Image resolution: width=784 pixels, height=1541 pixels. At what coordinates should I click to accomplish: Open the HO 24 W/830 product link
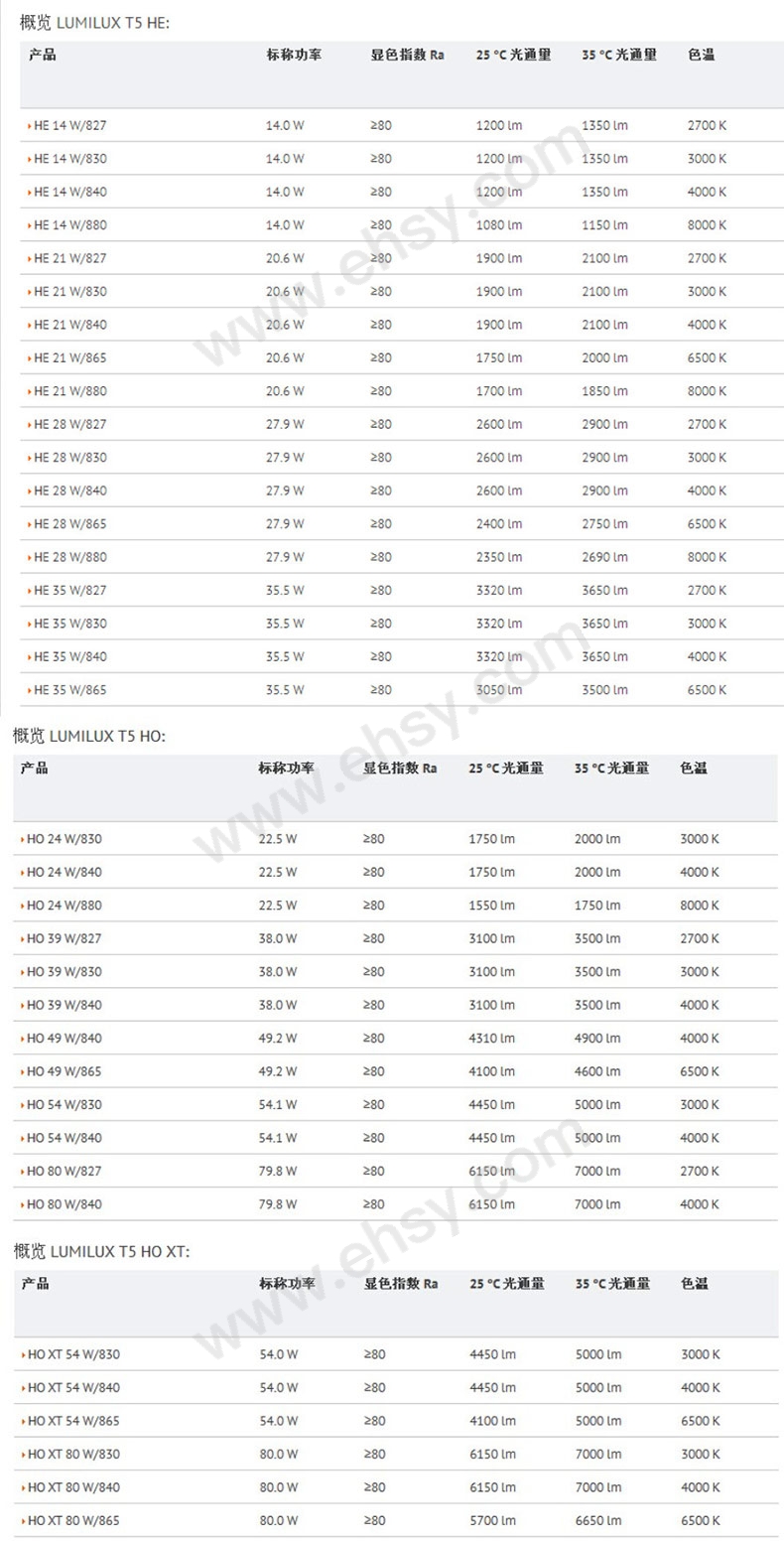tap(64, 839)
